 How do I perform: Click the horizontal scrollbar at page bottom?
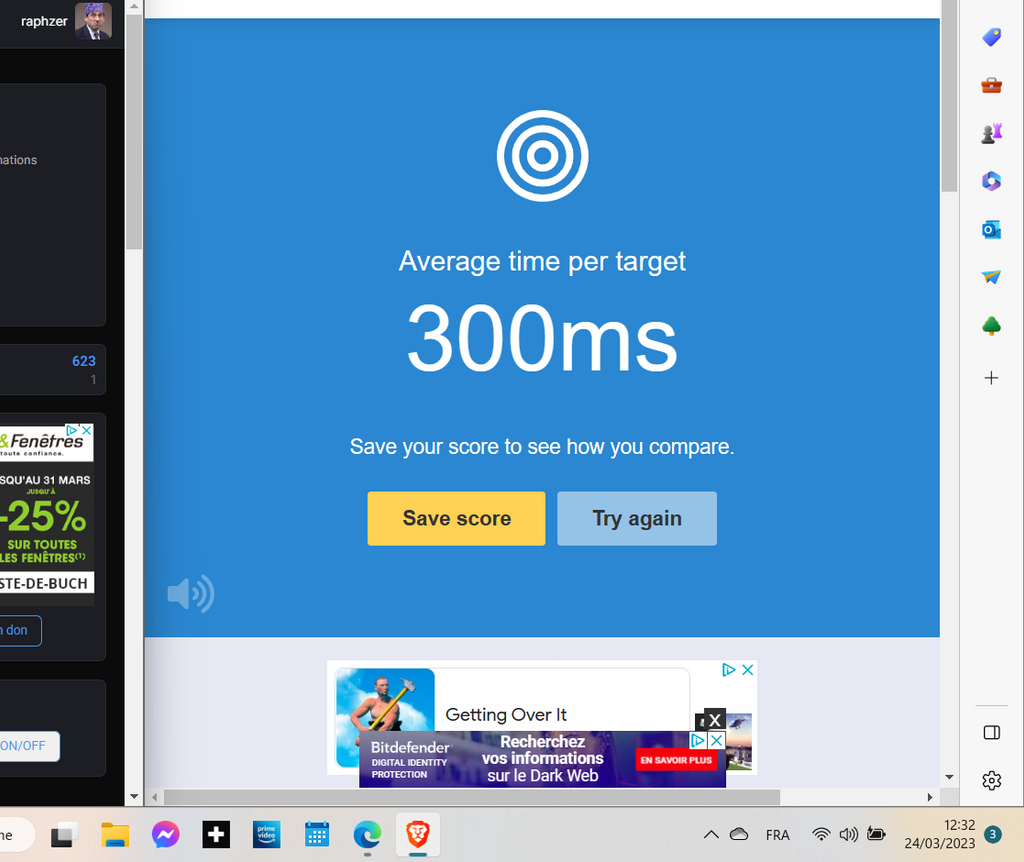471,797
